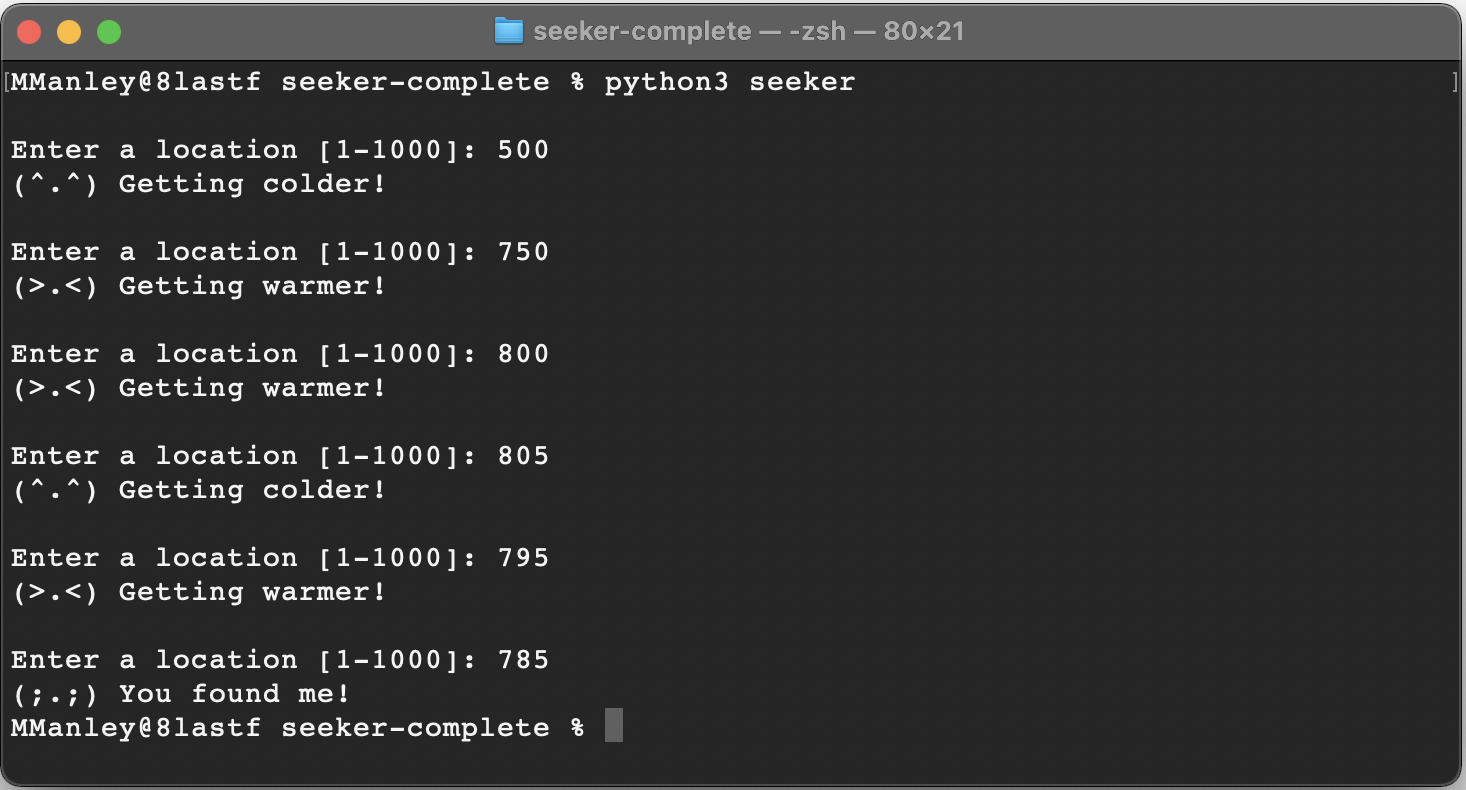This screenshot has width=1466, height=790.
Task: Click the You found me! message
Action: click(x=235, y=693)
